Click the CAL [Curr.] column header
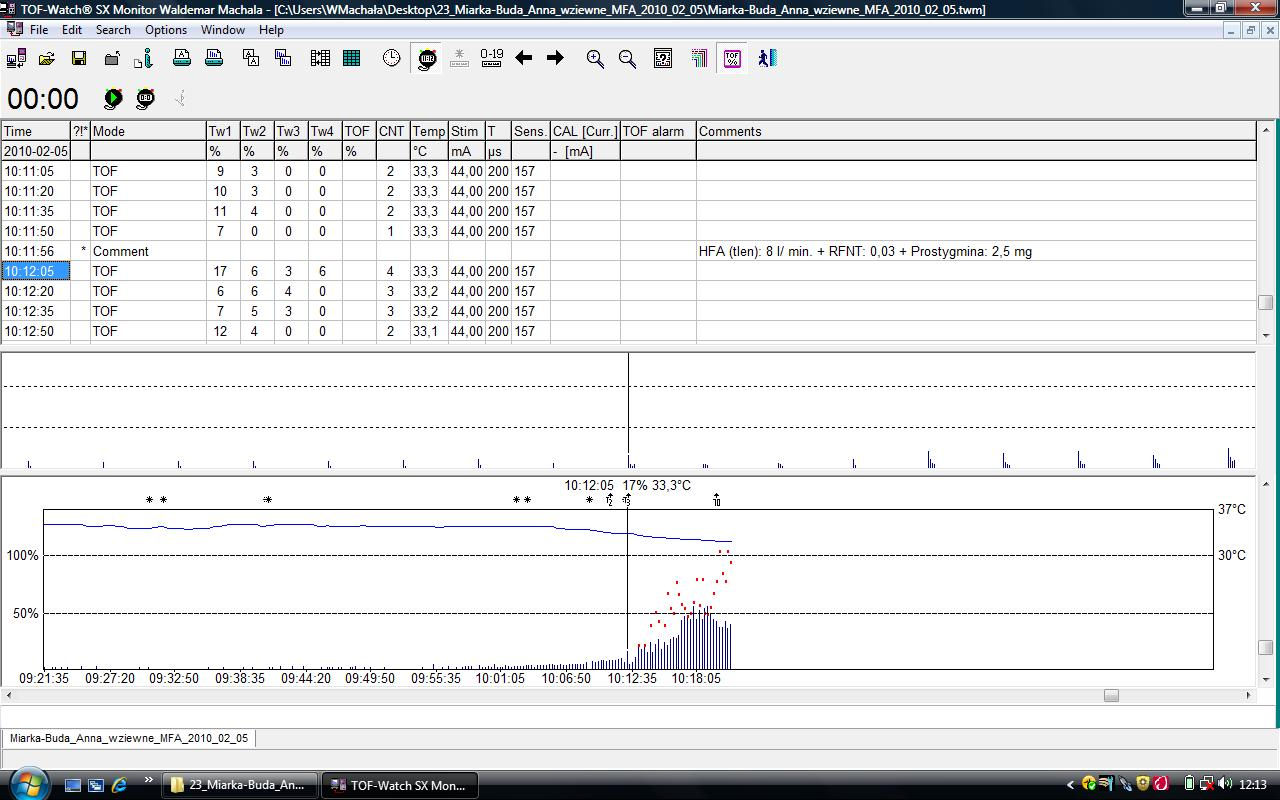Screen dimensions: 1280x800 pos(585,131)
